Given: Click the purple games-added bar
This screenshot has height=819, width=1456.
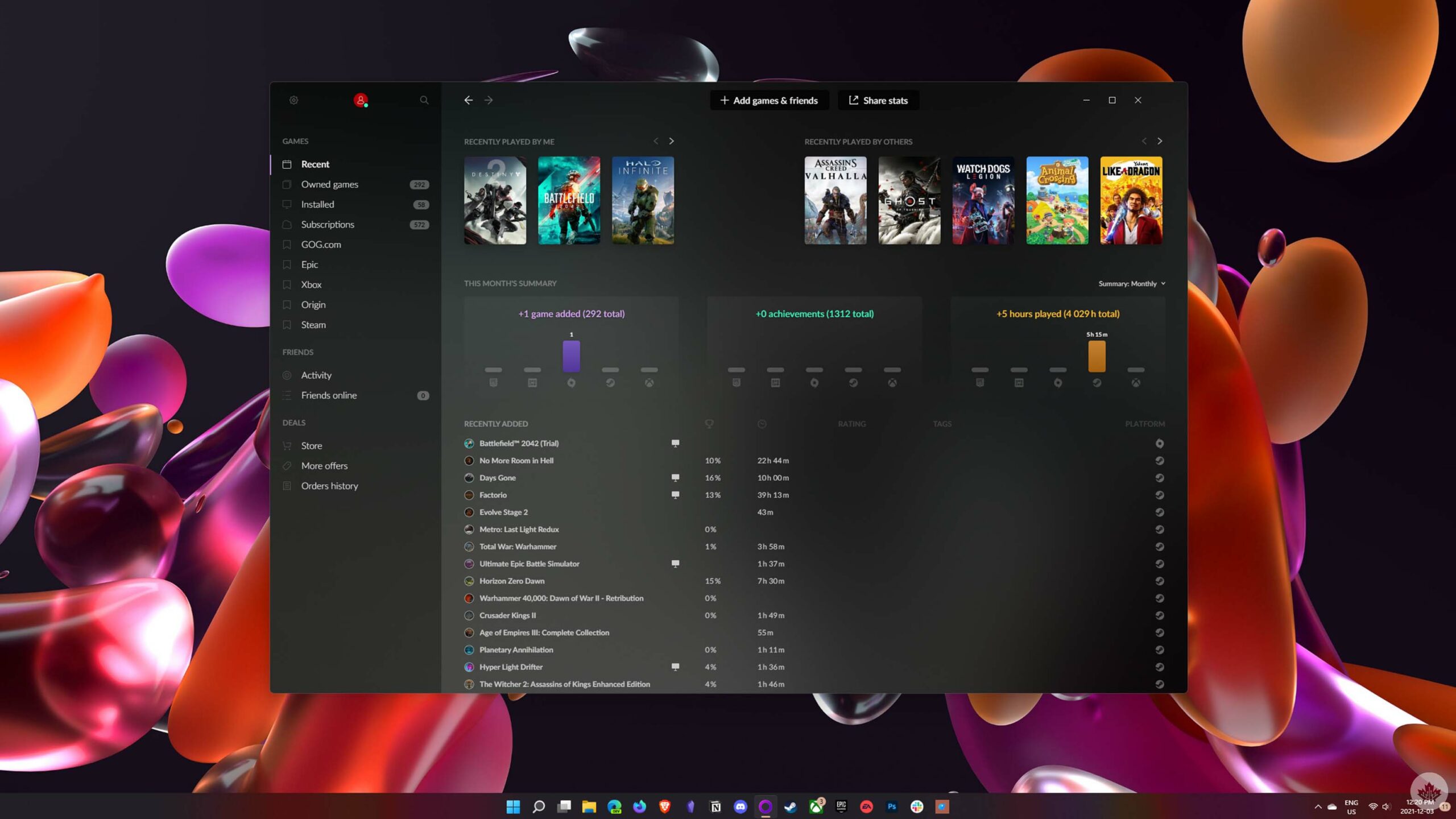Looking at the screenshot, I should coord(571,356).
